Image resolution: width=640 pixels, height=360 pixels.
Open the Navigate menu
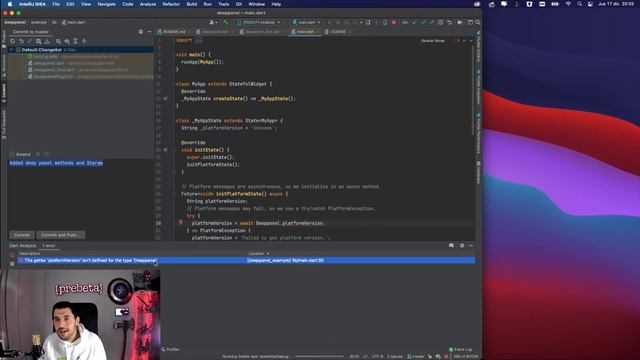point(107,4)
